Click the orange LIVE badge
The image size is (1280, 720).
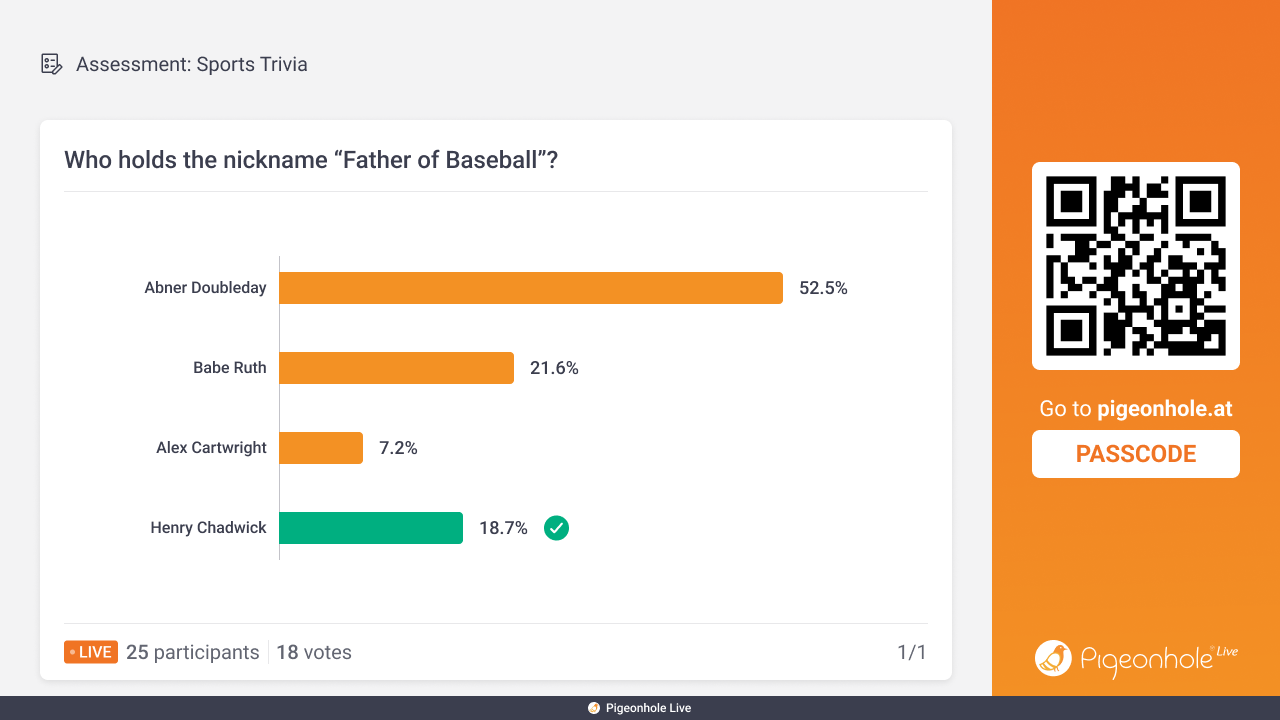click(x=91, y=652)
